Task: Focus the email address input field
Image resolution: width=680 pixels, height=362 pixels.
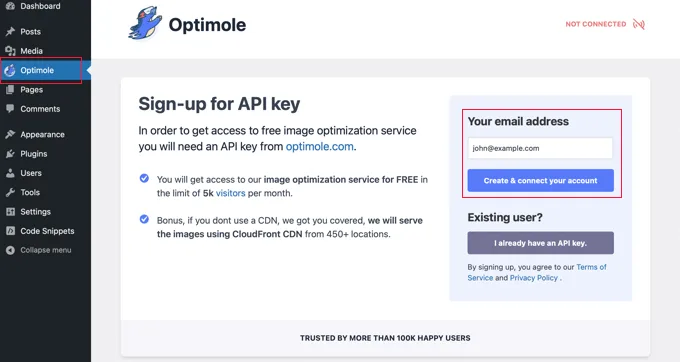Action: click(540, 148)
